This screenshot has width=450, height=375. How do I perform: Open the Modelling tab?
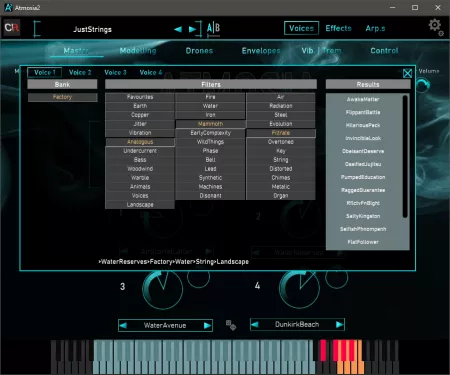pyautogui.click(x=138, y=51)
